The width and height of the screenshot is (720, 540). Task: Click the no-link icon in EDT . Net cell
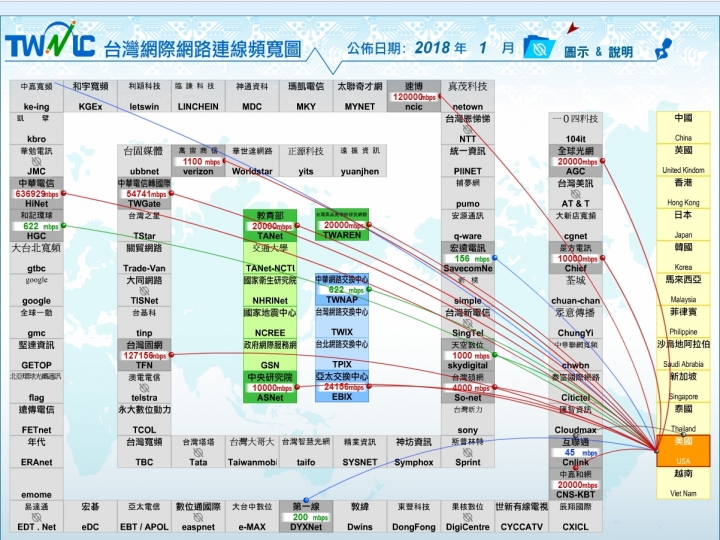pos(36,517)
